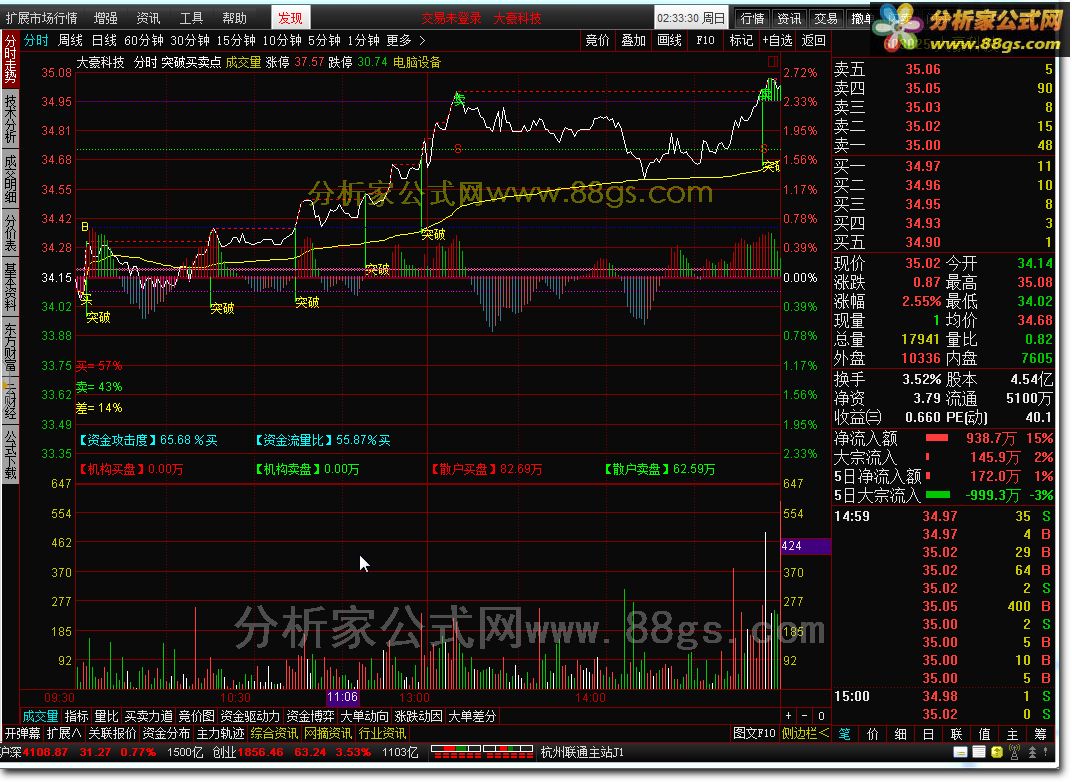Click the 行情 top-right button
The image size is (1072, 782).
coord(752,18)
